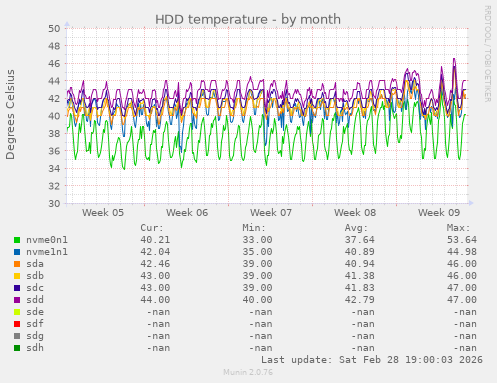Viewport: 497px width, 383px height.
Task: Click the sda legend label
Action: (x=35, y=264)
